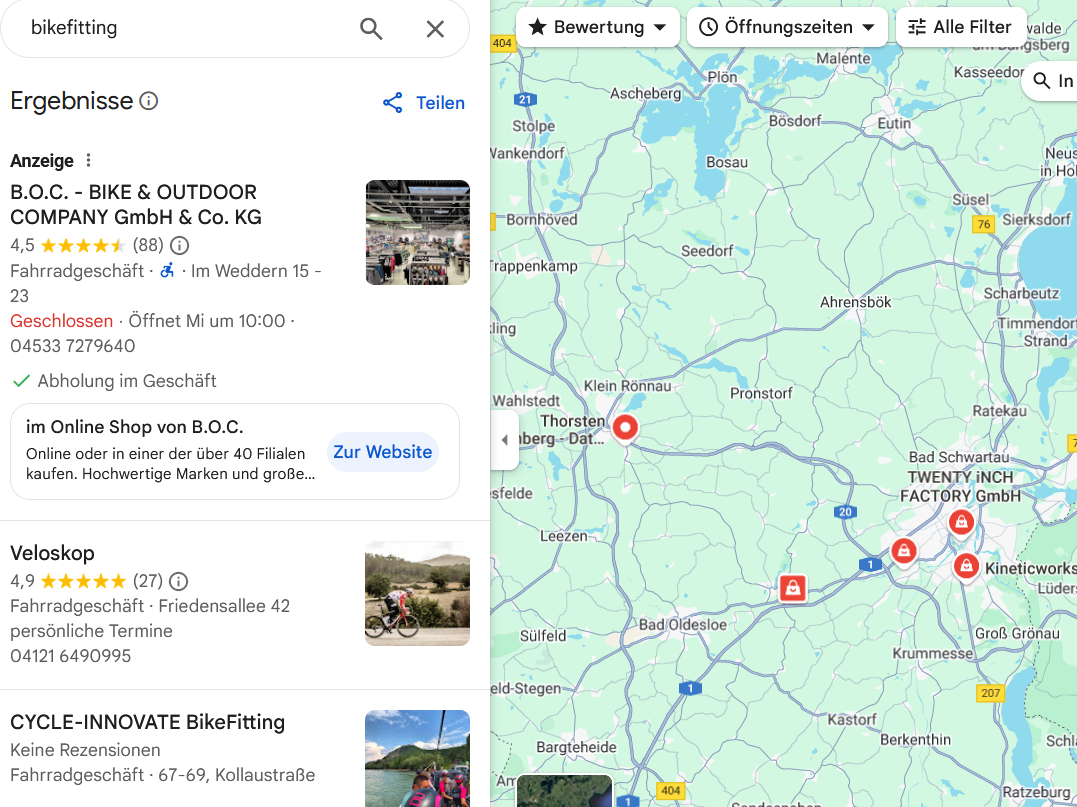
Task: Click Zur Website button
Action: pos(383,452)
